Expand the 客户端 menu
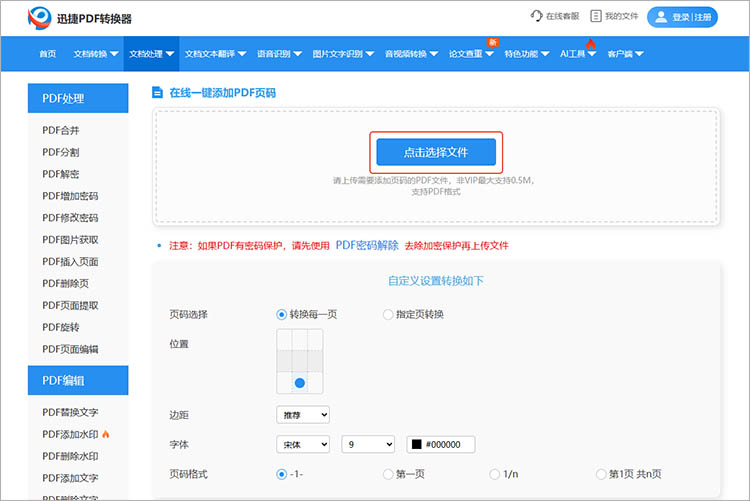750x501 pixels. (625, 54)
